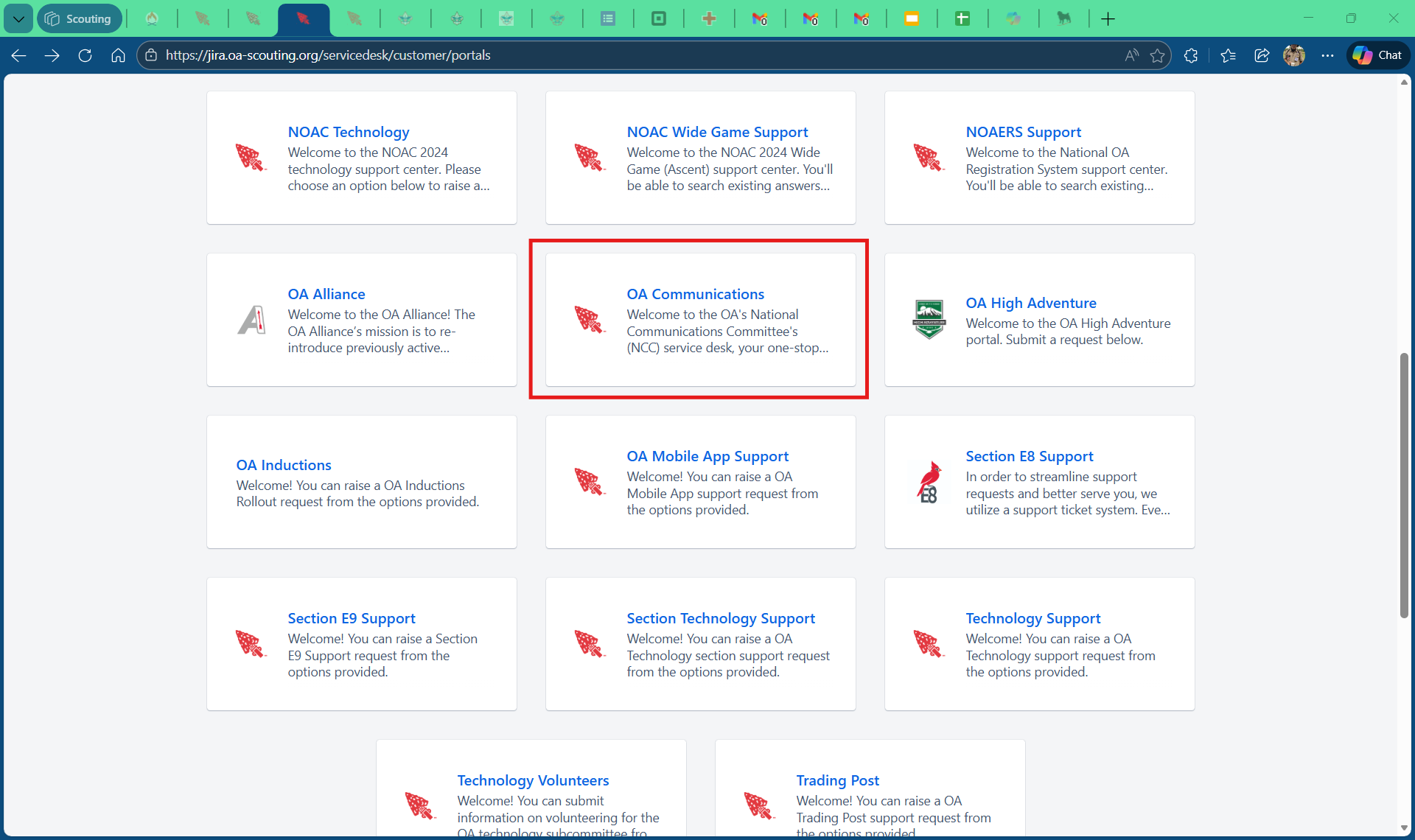Click the Section E8 cardinal logo icon

click(929, 482)
